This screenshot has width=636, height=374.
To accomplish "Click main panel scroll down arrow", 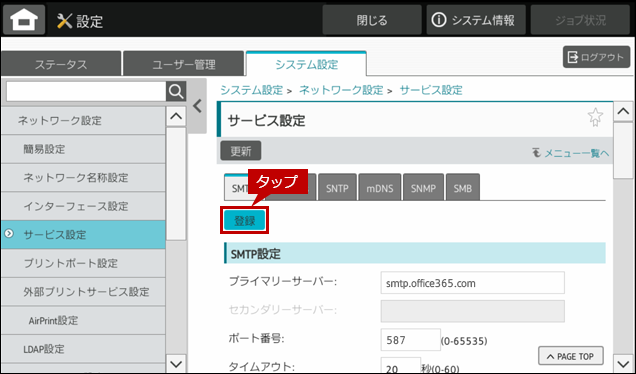I will pos(623,363).
